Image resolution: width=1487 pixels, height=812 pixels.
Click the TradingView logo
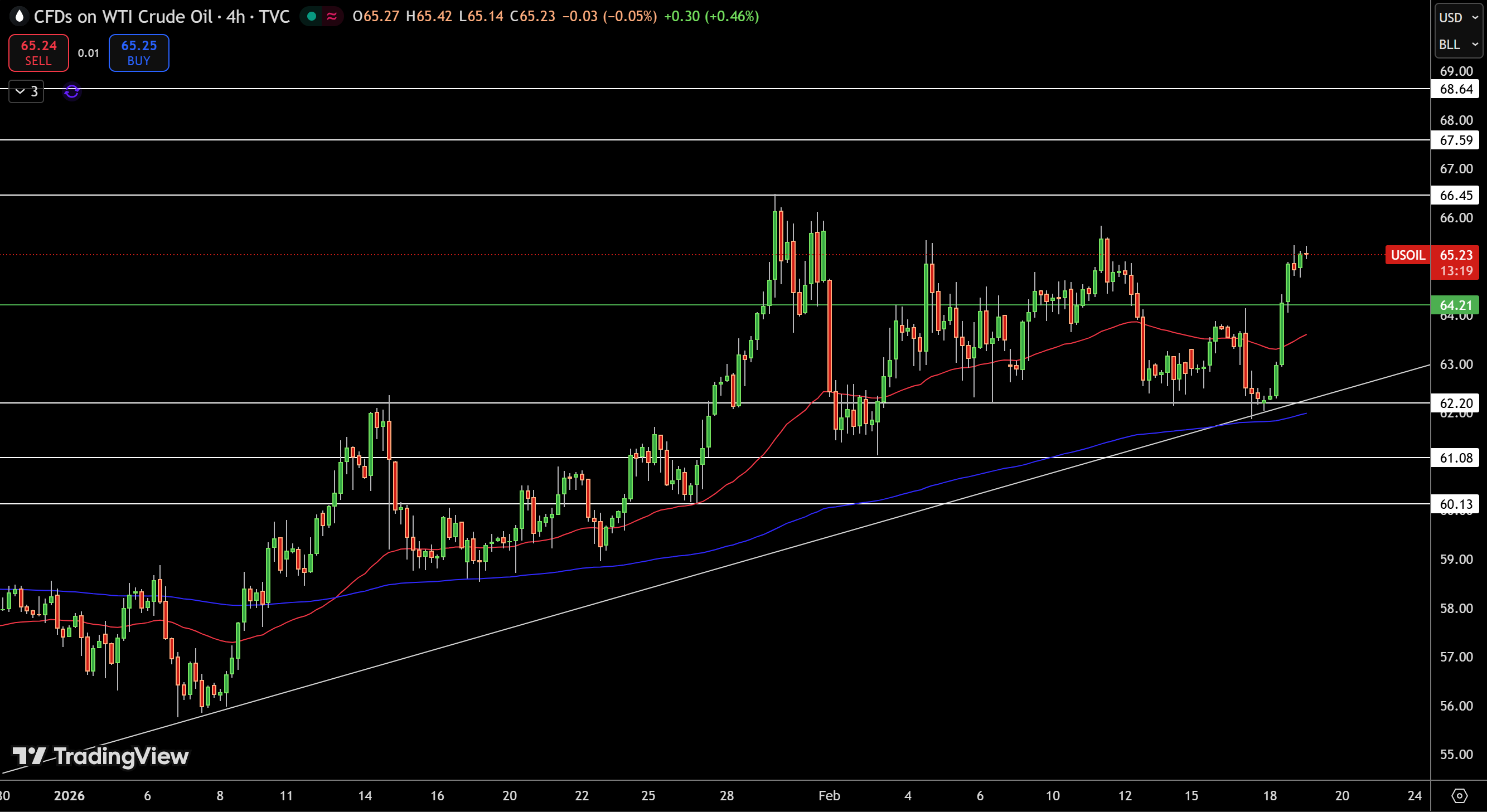tap(101, 756)
